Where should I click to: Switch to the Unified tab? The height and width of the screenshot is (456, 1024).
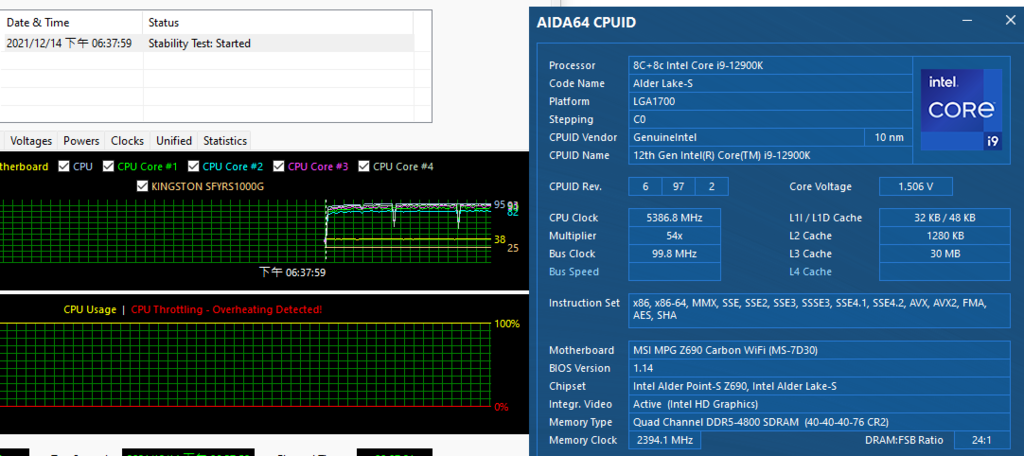click(174, 140)
